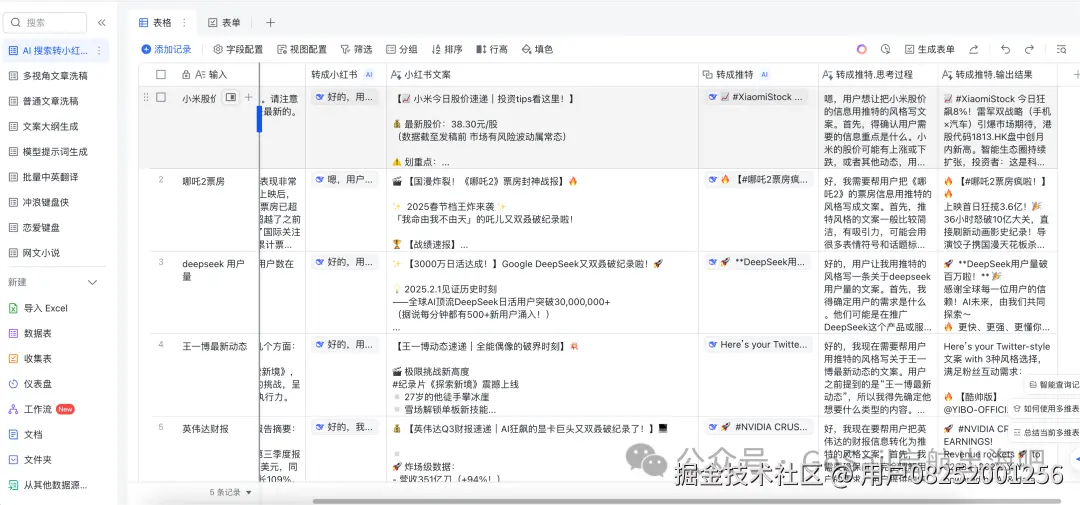This screenshot has width=1080, height=505.
Task: Open 字段配置 field settings
Action: click(238, 50)
